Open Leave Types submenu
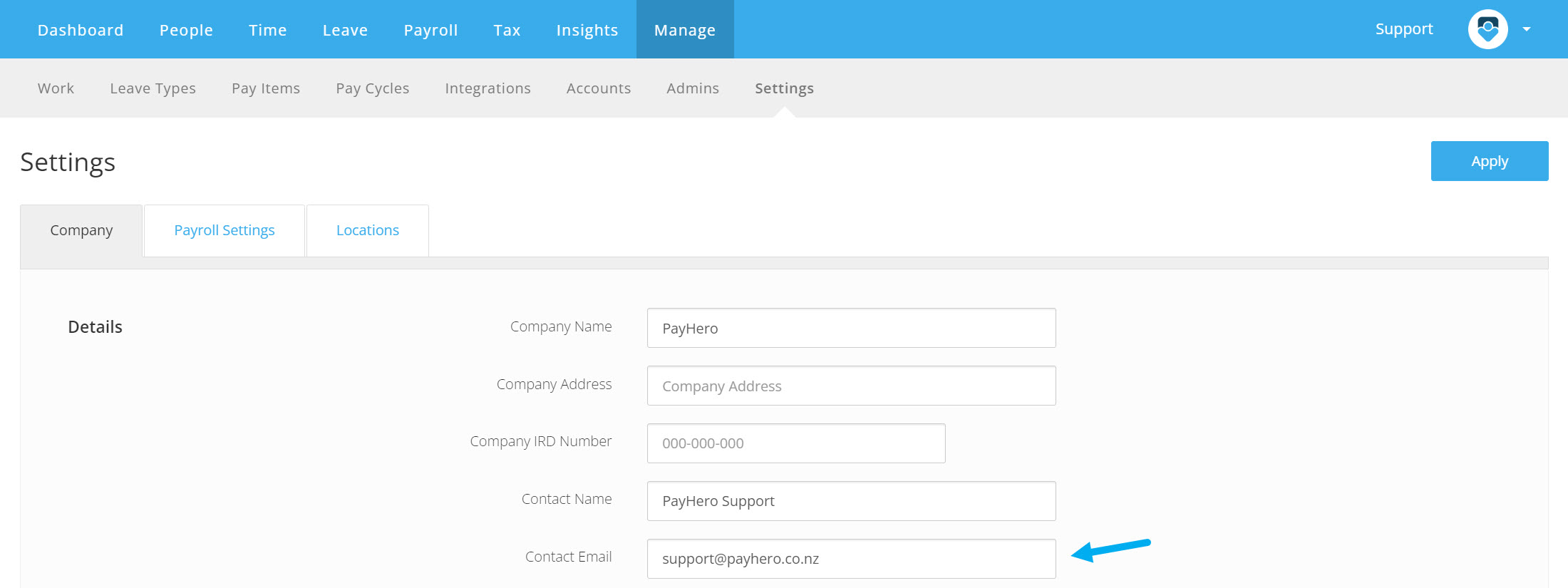The width and height of the screenshot is (1568, 588). 153,88
